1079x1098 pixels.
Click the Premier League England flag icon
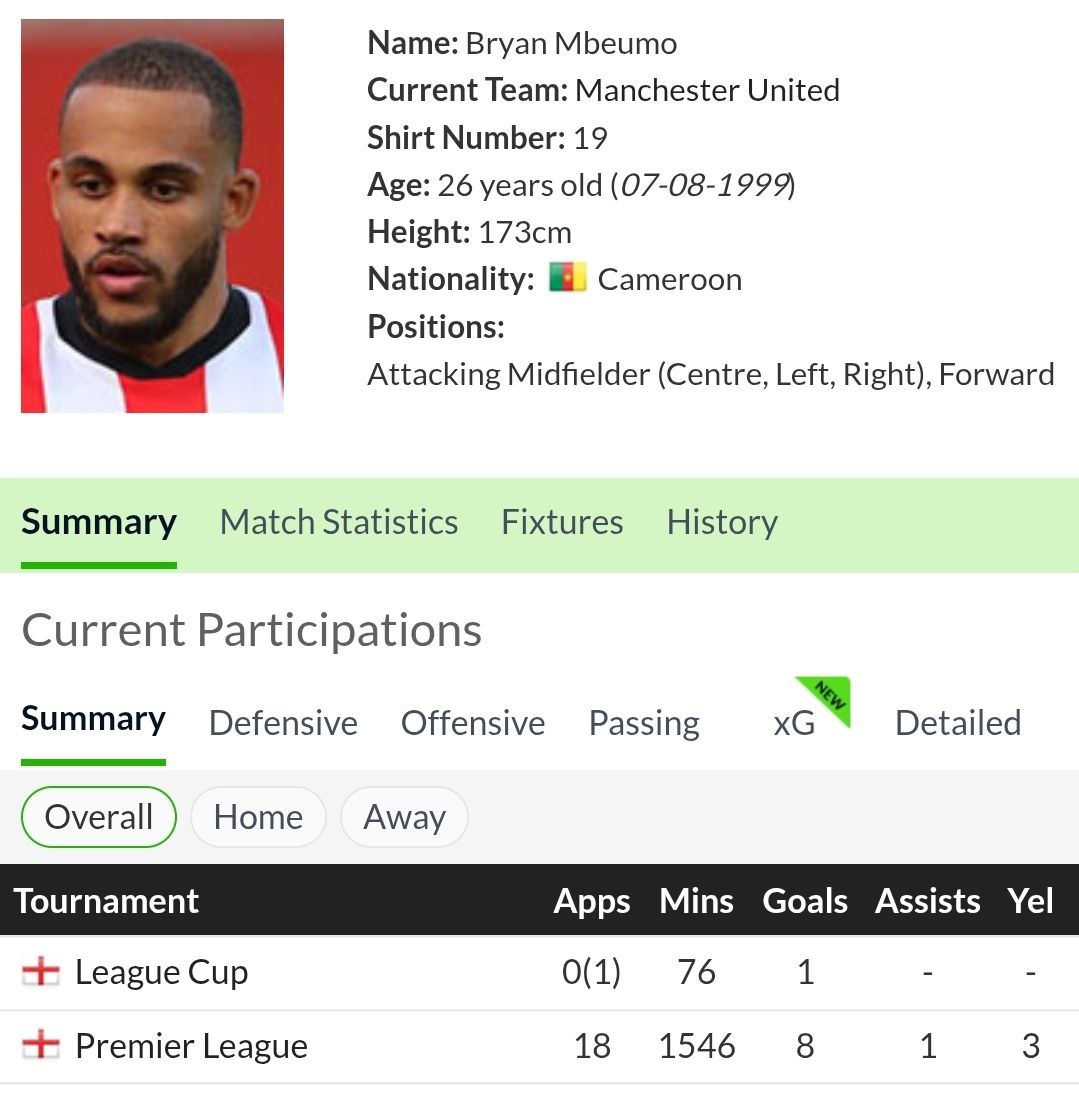41,1046
